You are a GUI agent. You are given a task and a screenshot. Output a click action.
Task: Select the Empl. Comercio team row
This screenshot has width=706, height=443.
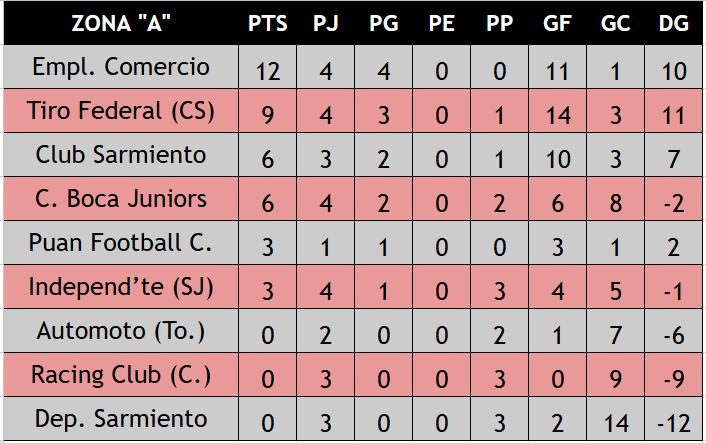pyautogui.click(x=121, y=67)
